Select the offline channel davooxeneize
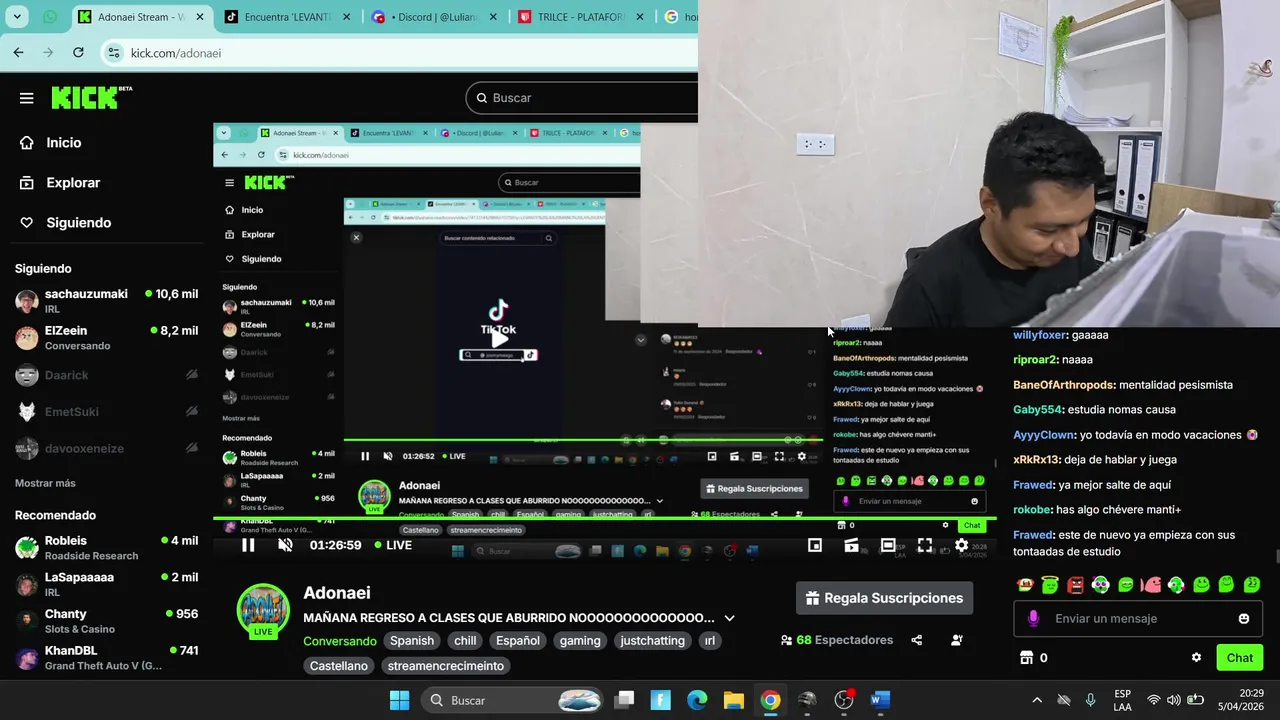Image resolution: width=1280 pixels, height=720 pixels. 106,449
